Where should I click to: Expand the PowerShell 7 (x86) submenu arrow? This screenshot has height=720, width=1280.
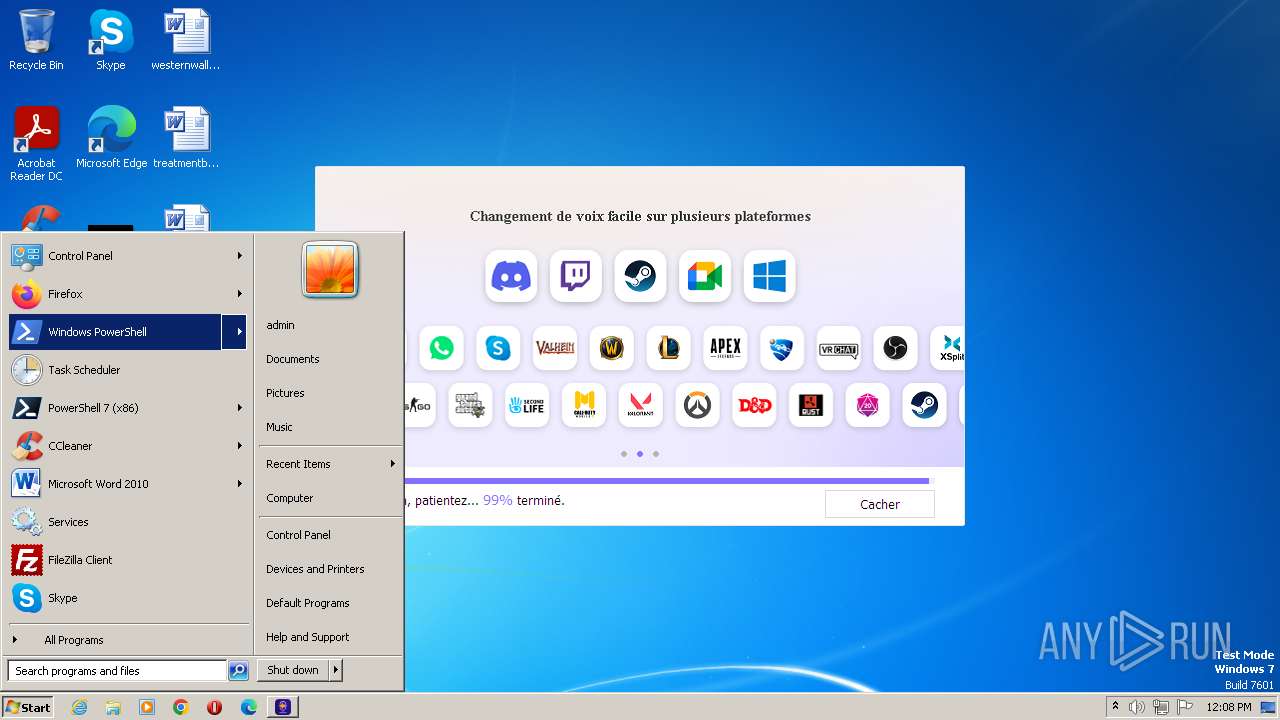[239, 408]
